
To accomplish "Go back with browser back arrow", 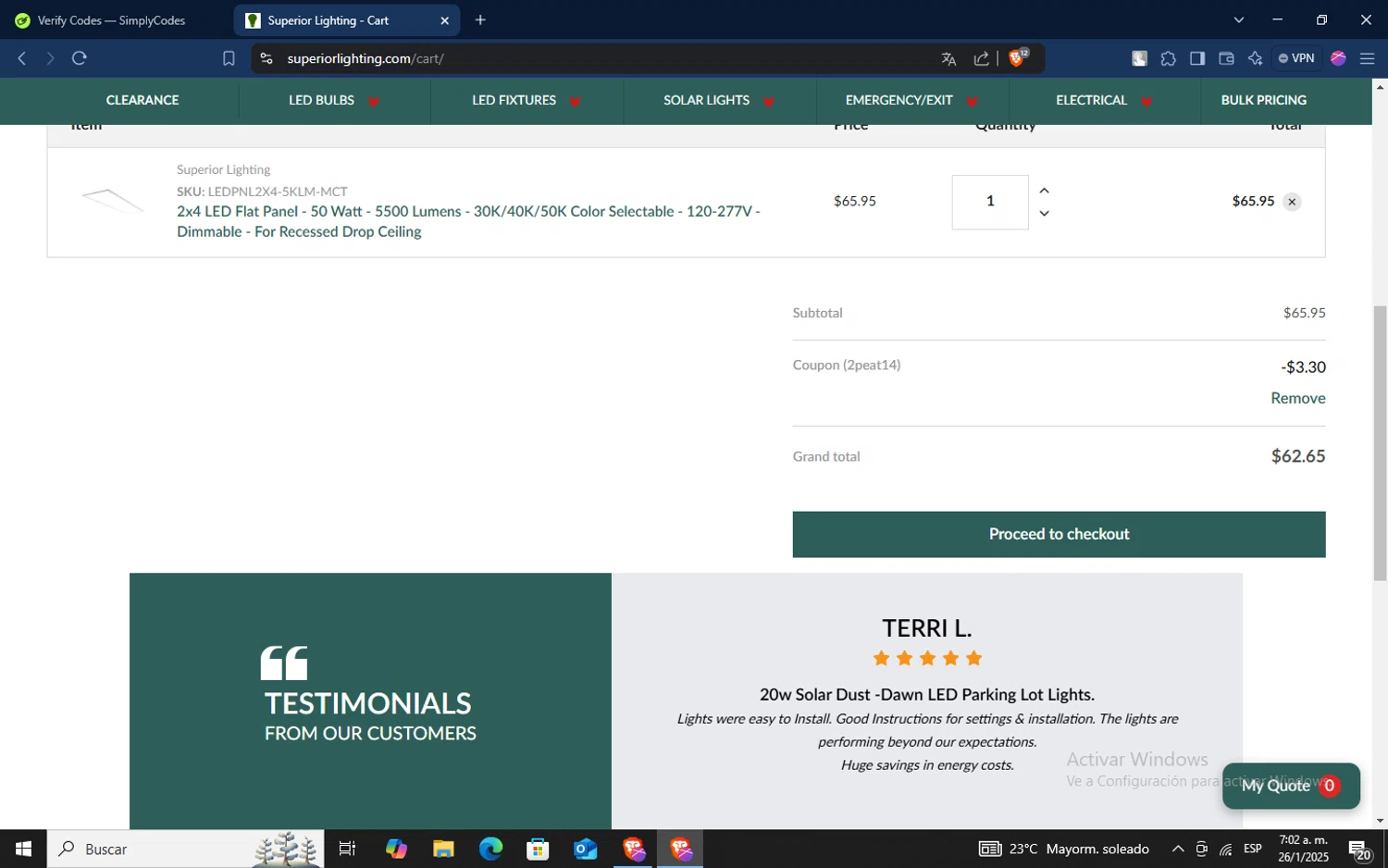I will 22,58.
